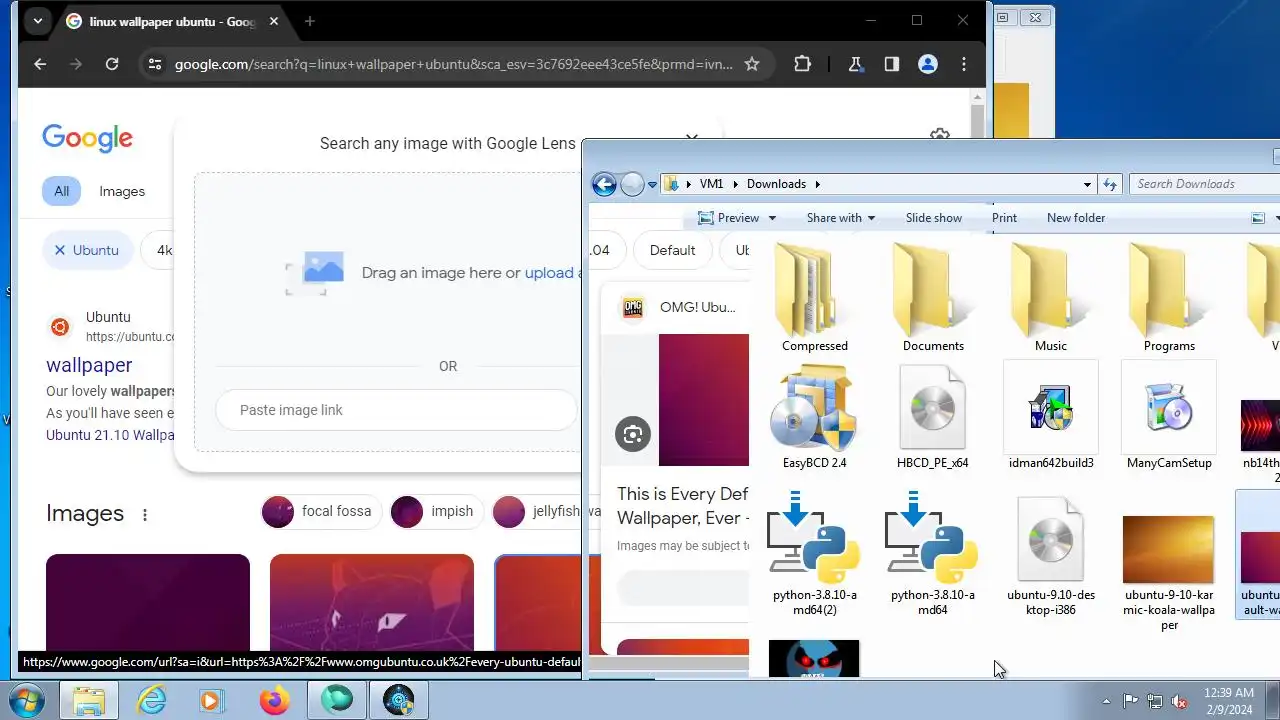The image size is (1280, 720).
Task: Open the Chrome profile avatar
Action: [x=928, y=64]
